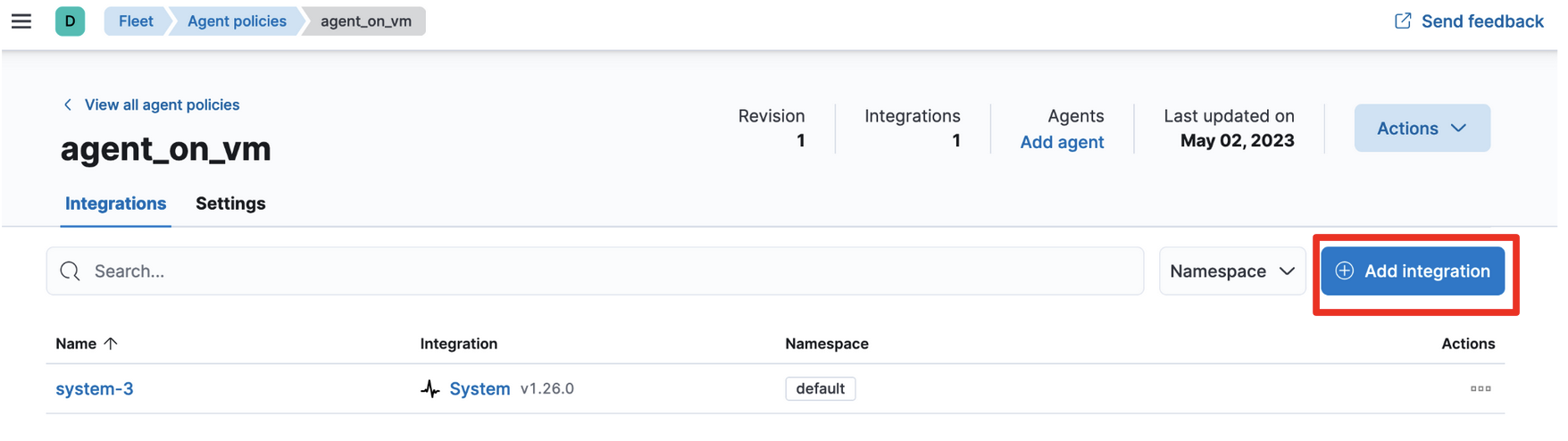Go to Fleet breadcrumb
Viewport: 1568px width, 441px height.
pos(136,21)
